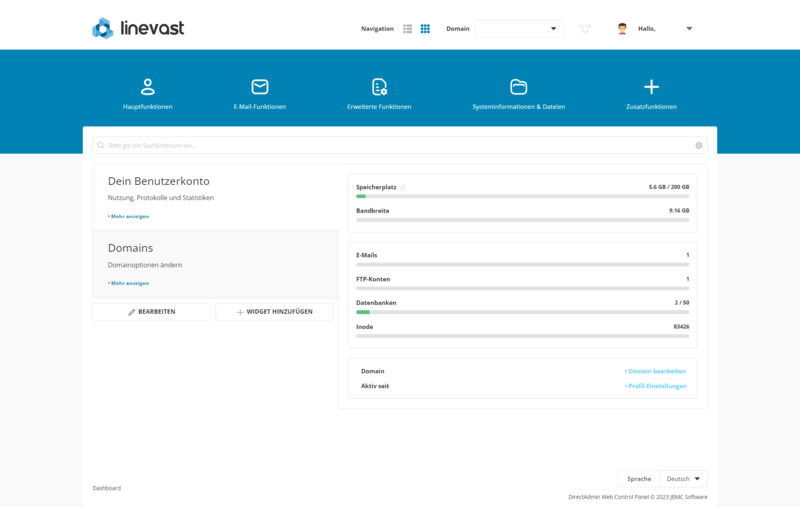Click Mehr anzeigen under Dein Benutzerkonto
Image resolution: width=800 pixels, height=507 pixels.
click(x=129, y=216)
